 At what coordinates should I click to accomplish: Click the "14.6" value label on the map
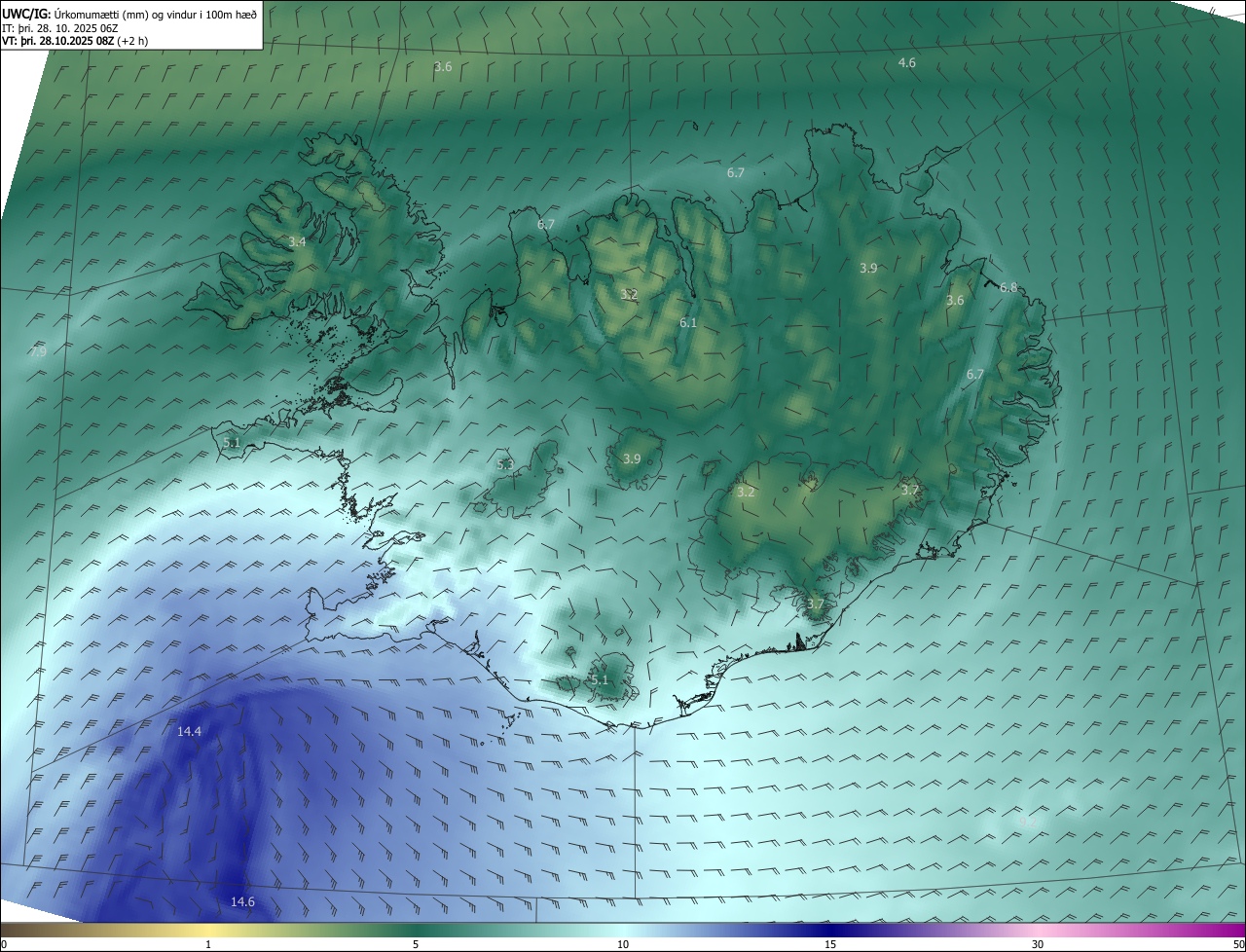(x=242, y=902)
